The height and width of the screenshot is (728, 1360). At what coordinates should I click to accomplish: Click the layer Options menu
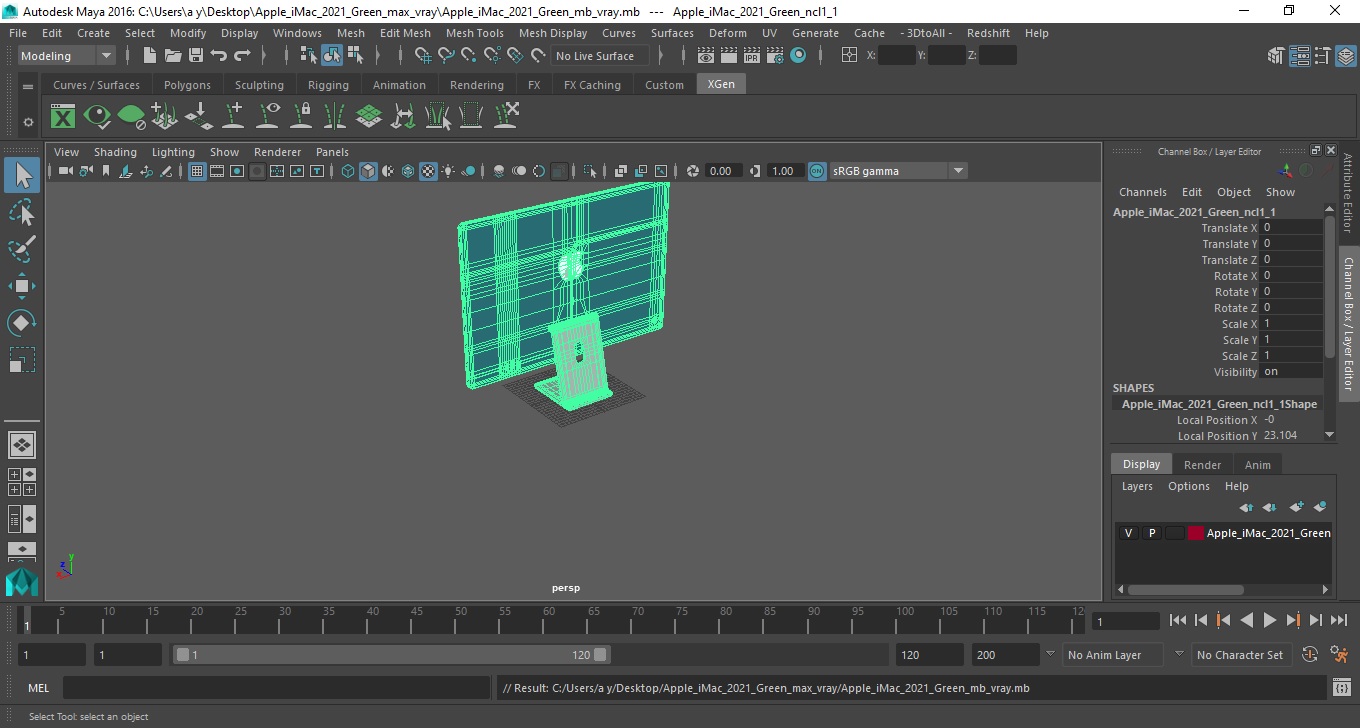[x=1189, y=486]
